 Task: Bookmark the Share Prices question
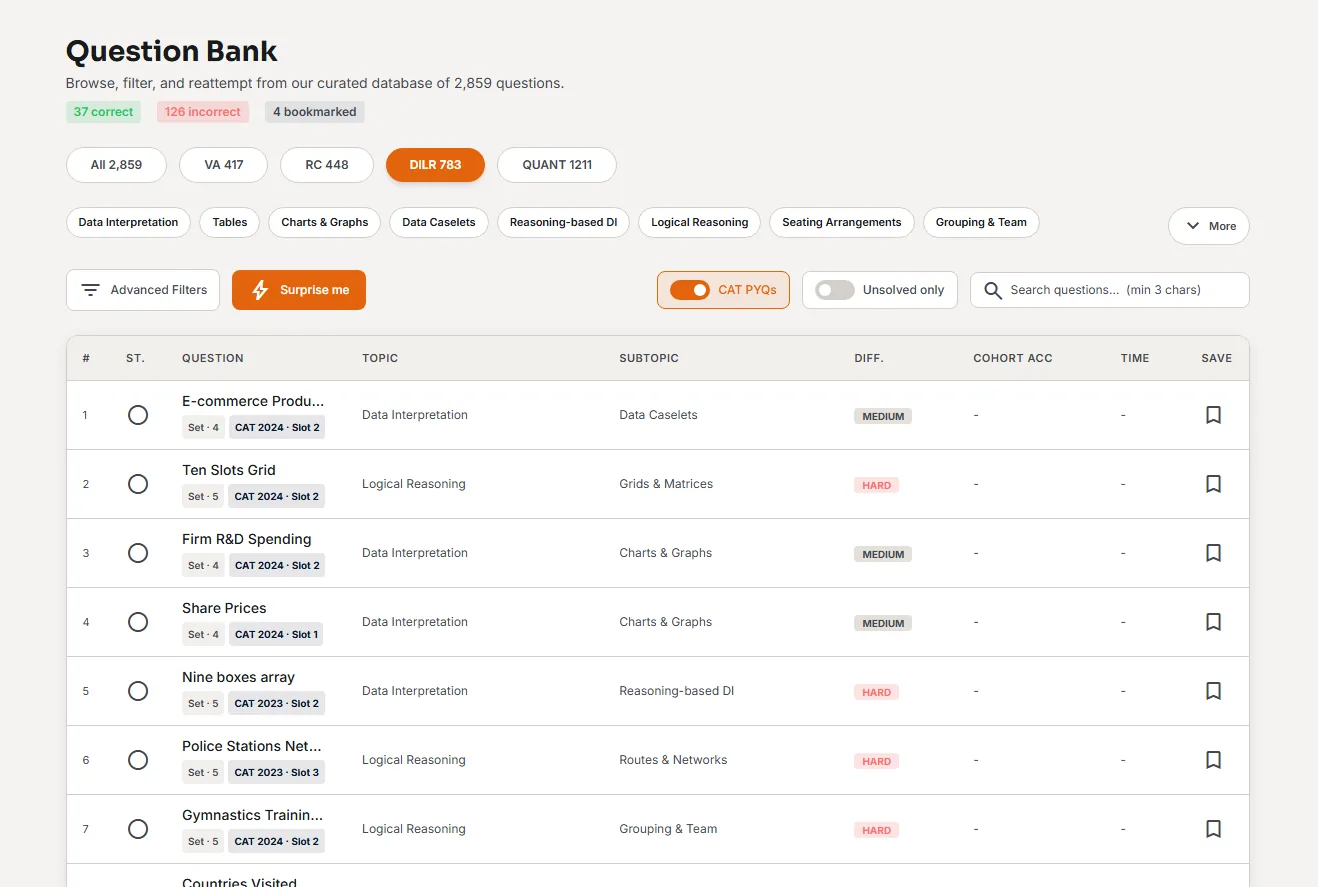click(1213, 622)
